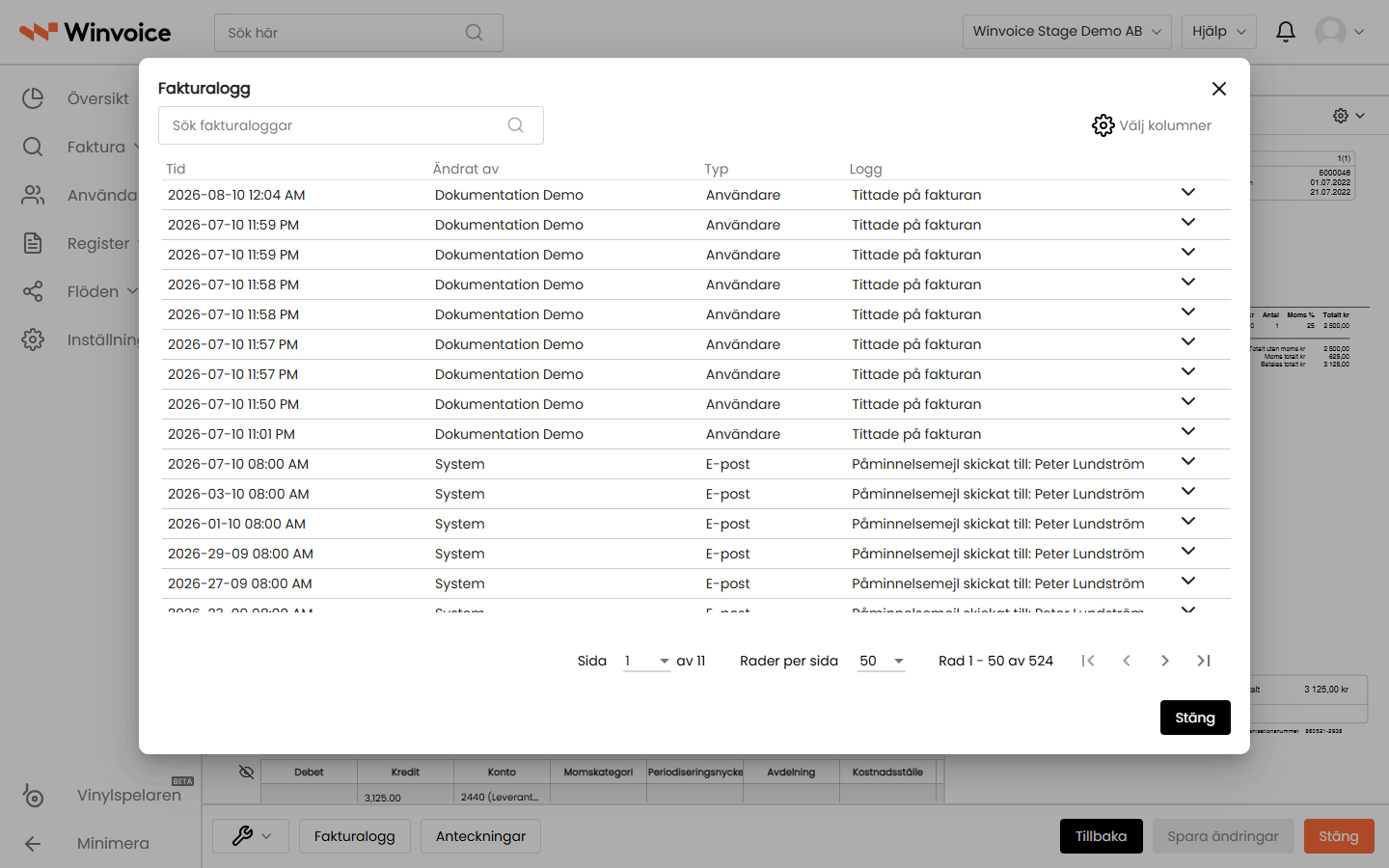This screenshot has width=1389, height=868.
Task: Open the user avatar menu
Action: (x=1340, y=32)
